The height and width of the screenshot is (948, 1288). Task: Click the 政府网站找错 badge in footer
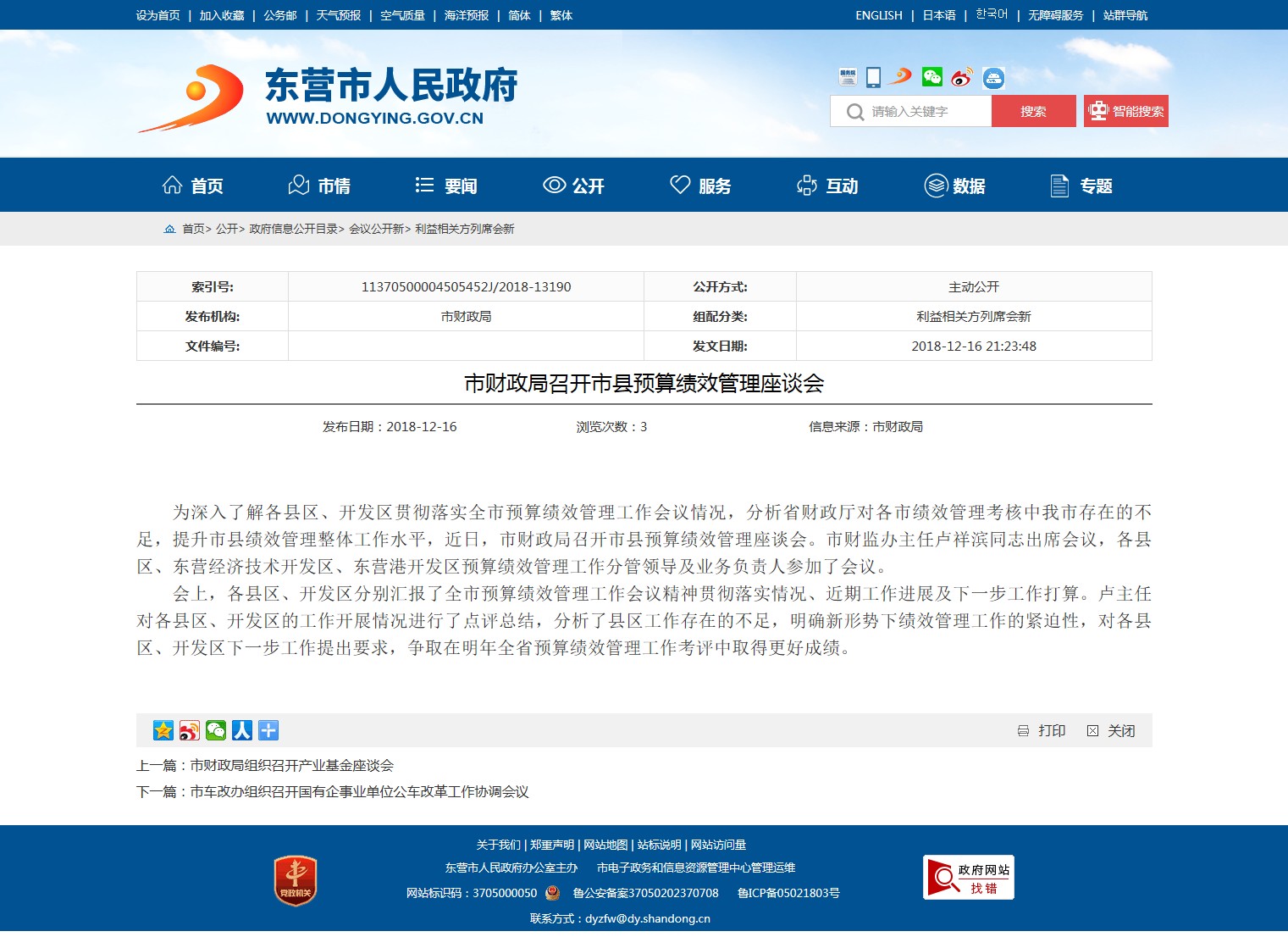[968, 878]
